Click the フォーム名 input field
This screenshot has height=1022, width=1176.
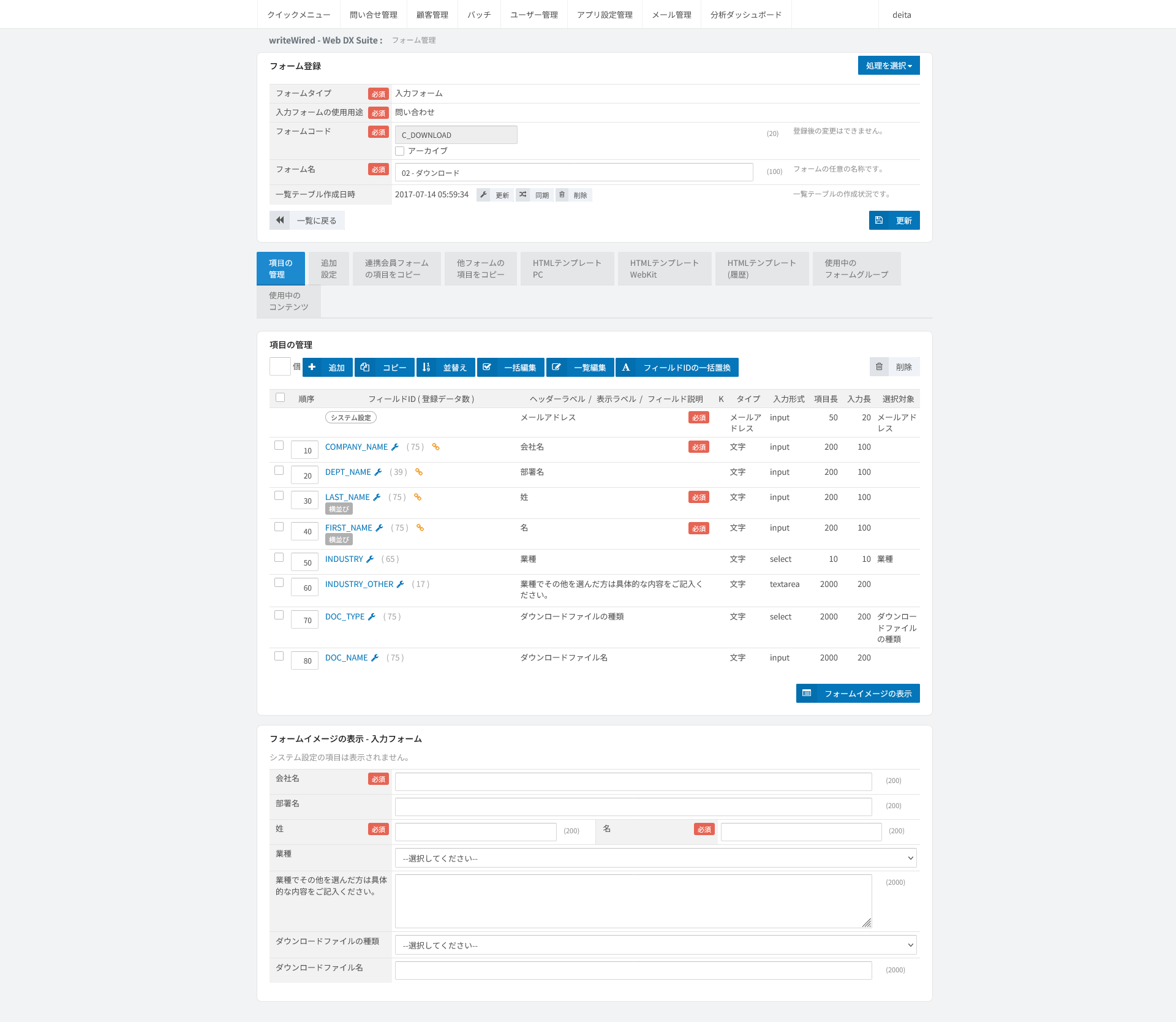(574, 173)
